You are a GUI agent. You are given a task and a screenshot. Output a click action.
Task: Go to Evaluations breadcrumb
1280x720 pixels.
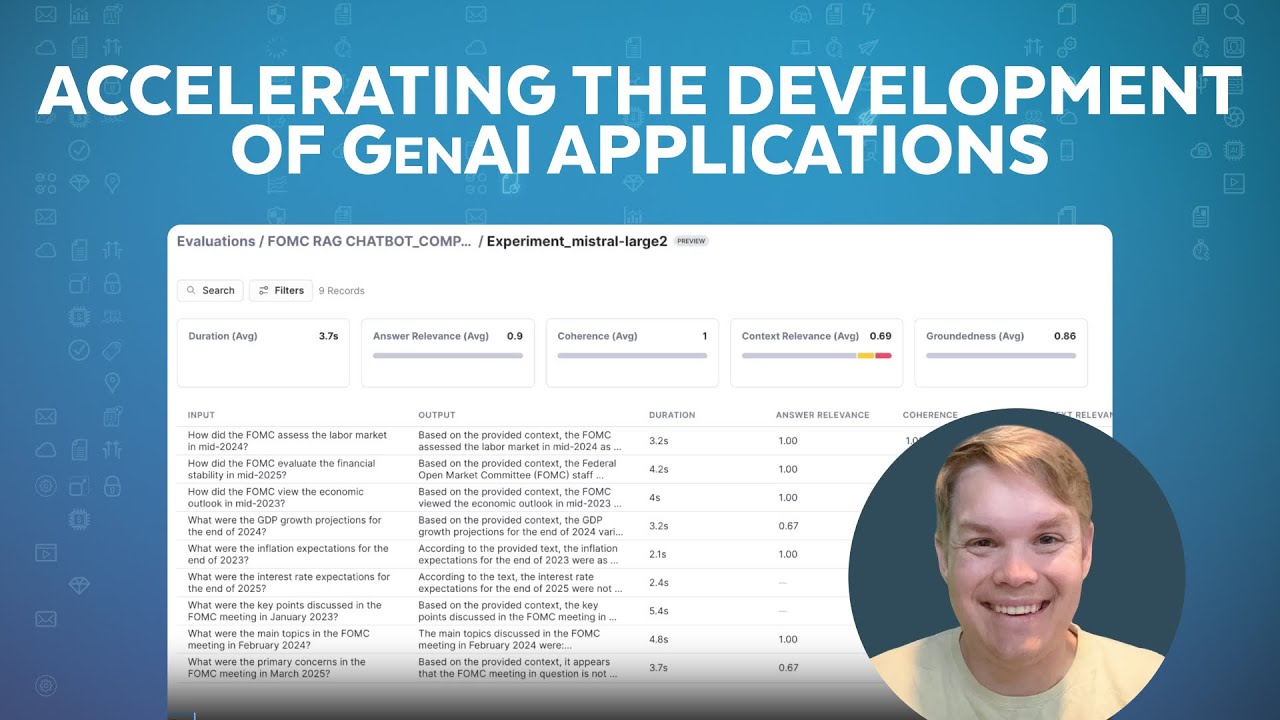216,241
